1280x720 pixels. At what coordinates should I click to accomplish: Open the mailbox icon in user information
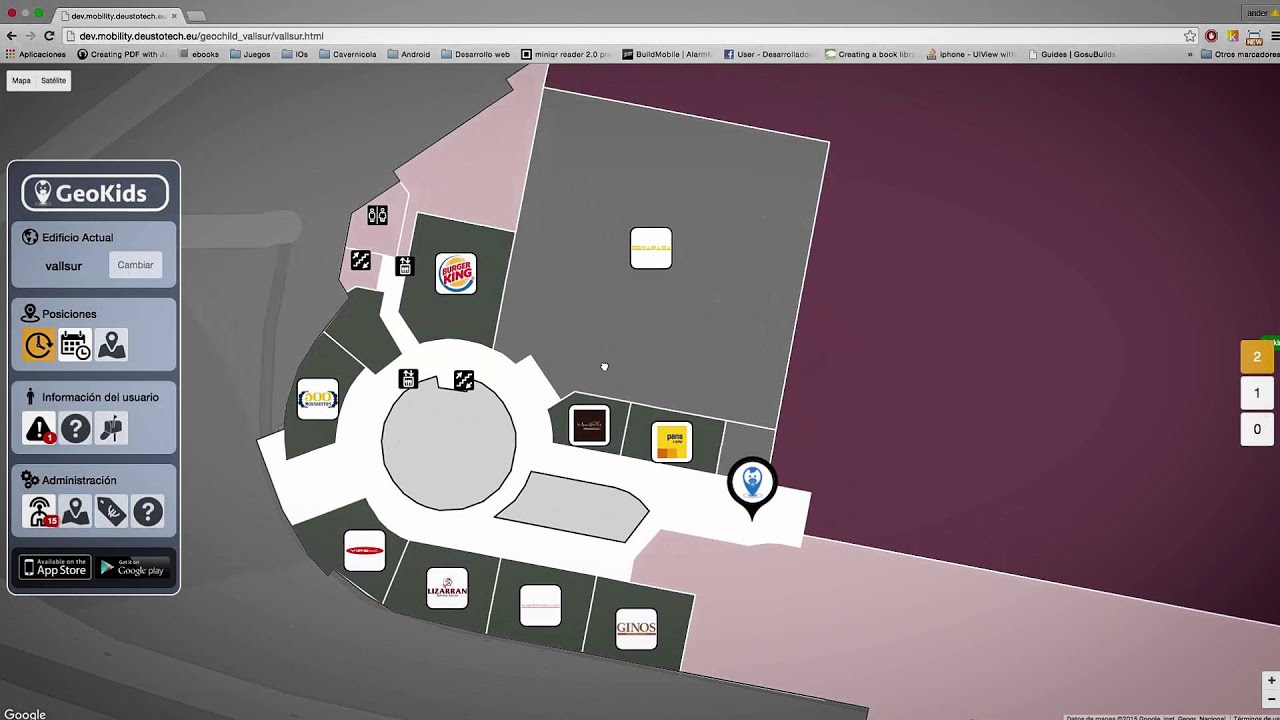[x=112, y=429]
